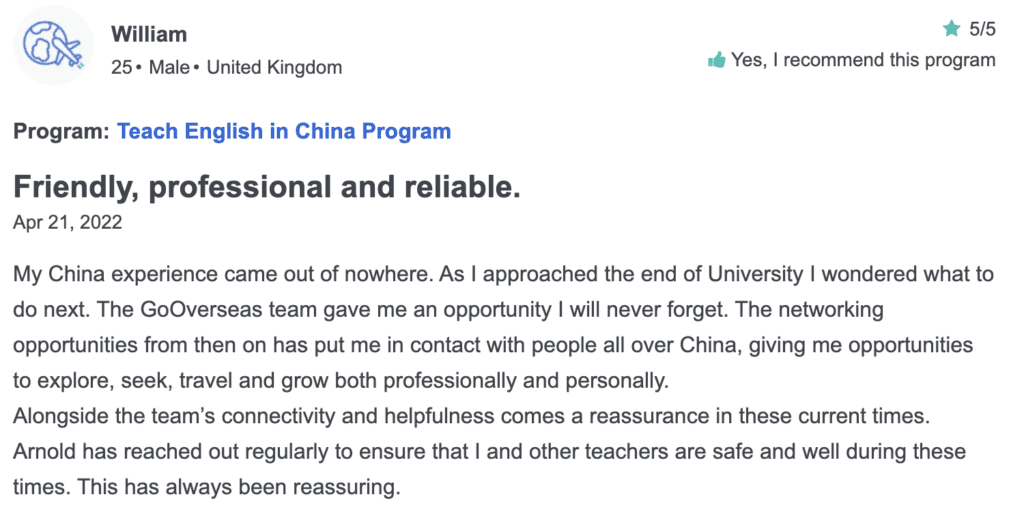
Task: Click the reviewer age 25
Action: 121,67
